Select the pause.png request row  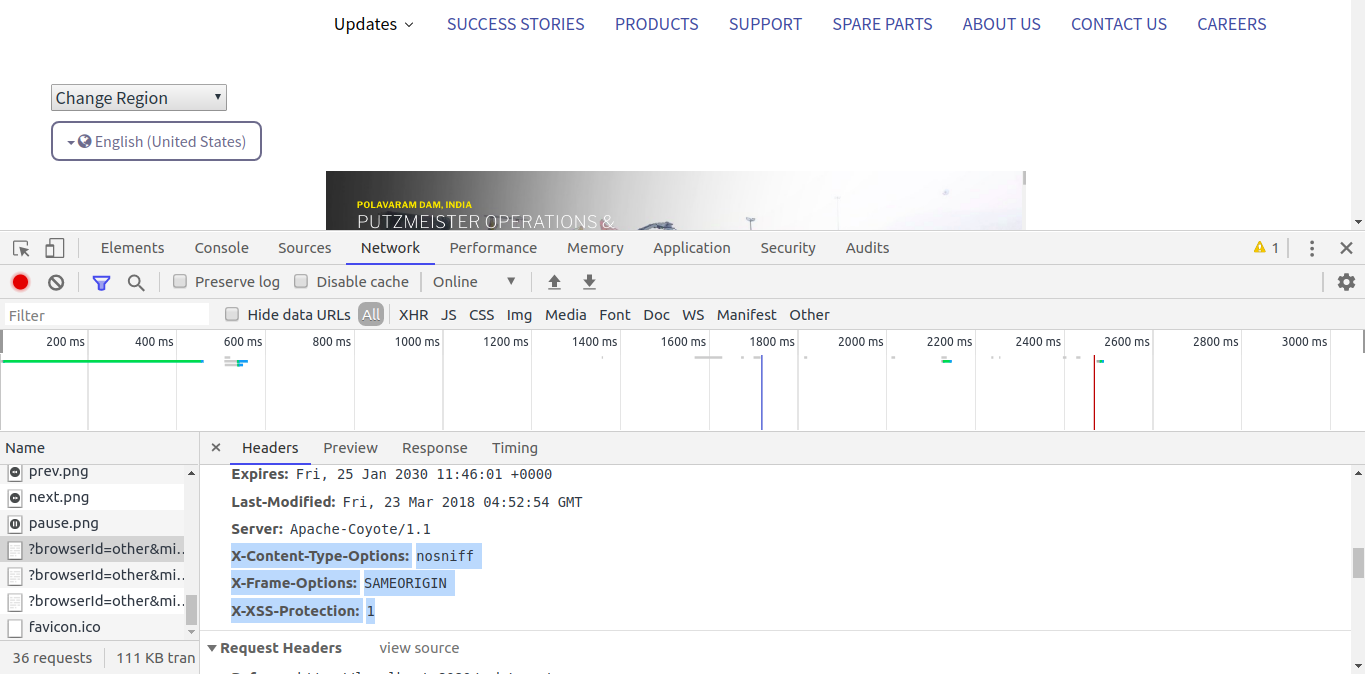(92, 523)
